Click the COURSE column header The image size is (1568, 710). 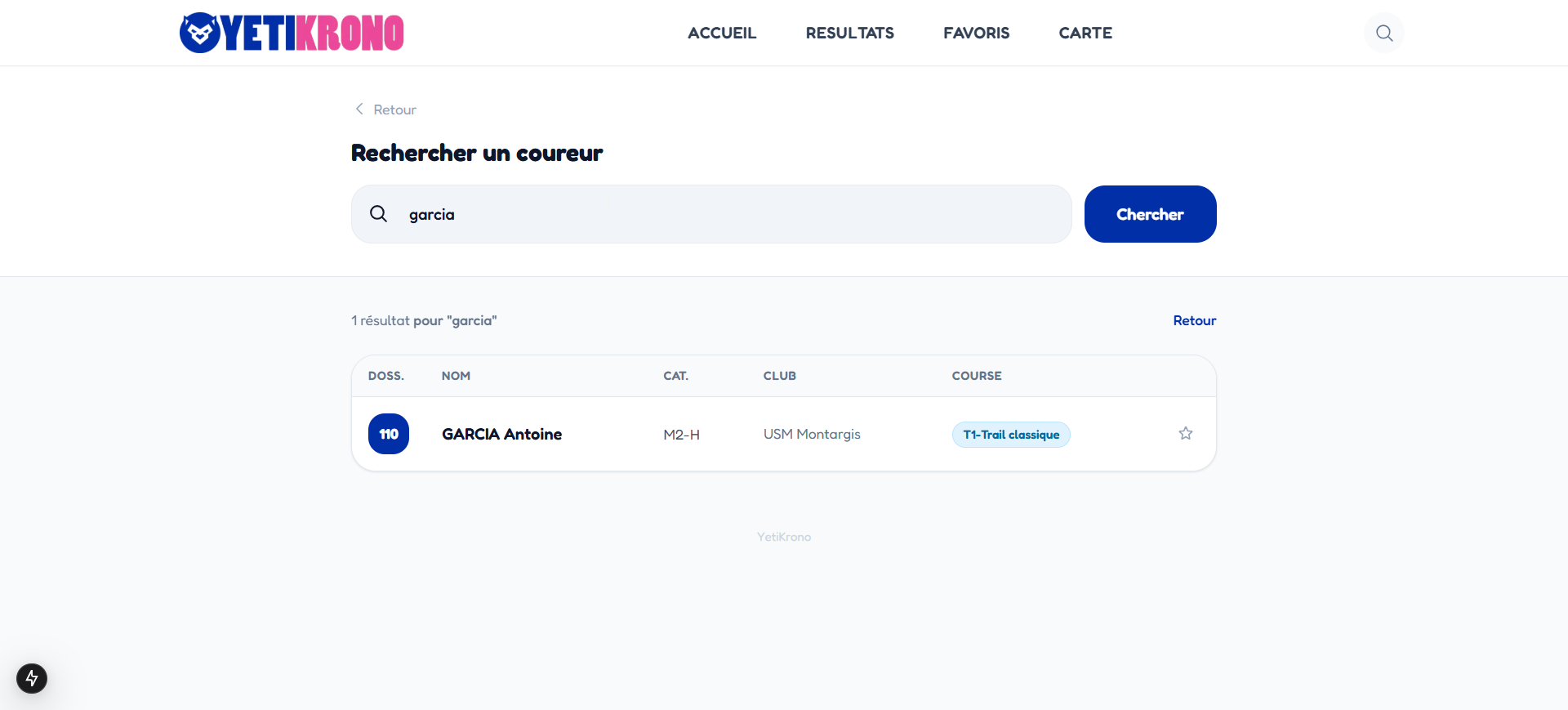pos(976,376)
